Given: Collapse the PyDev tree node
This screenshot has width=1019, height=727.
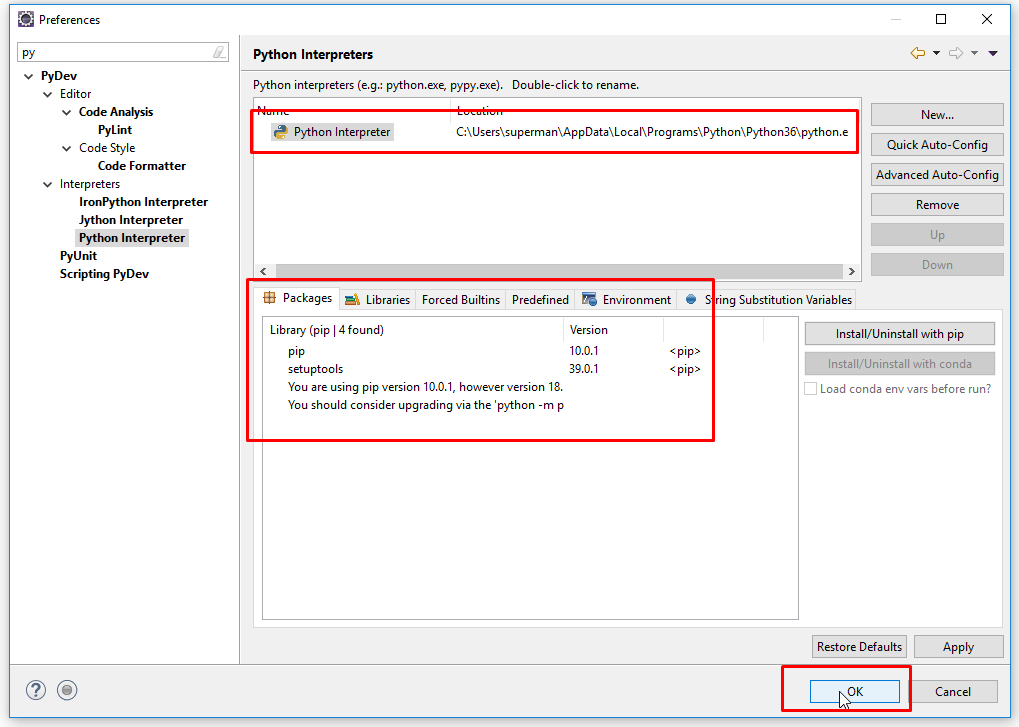Looking at the screenshot, I should [27, 76].
